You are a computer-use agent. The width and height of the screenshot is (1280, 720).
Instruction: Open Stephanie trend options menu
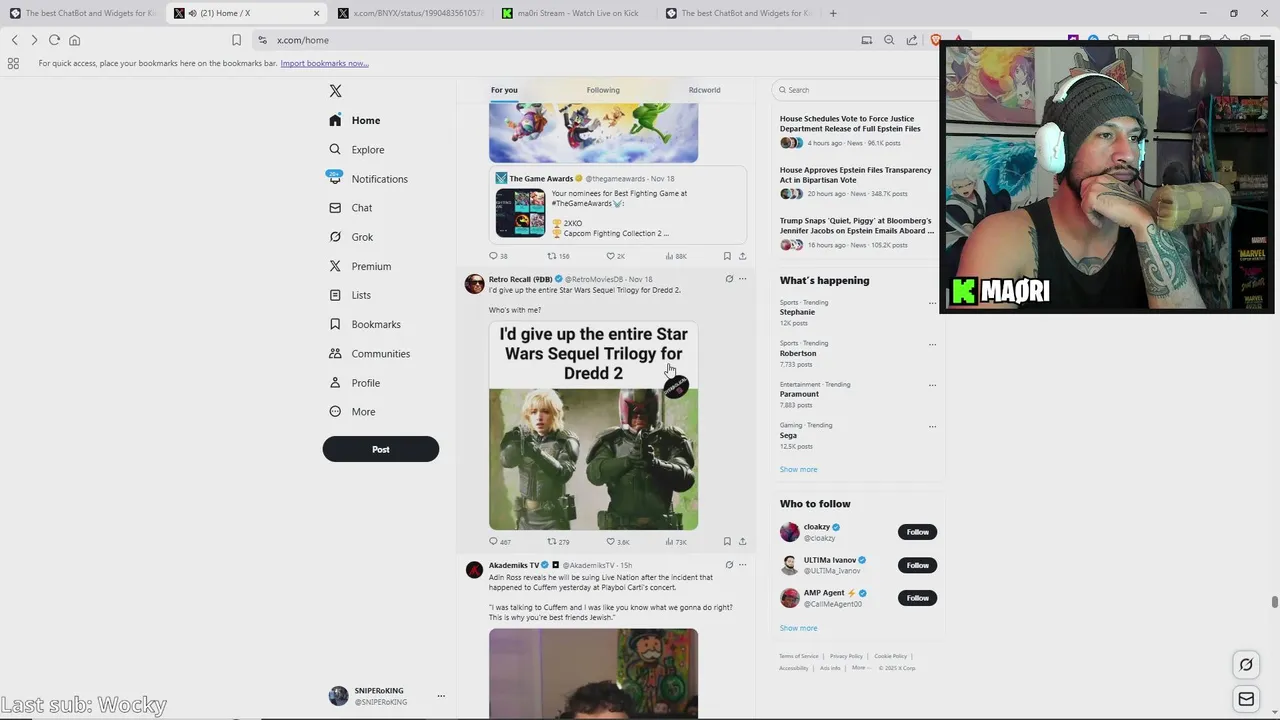pos(932,303)
